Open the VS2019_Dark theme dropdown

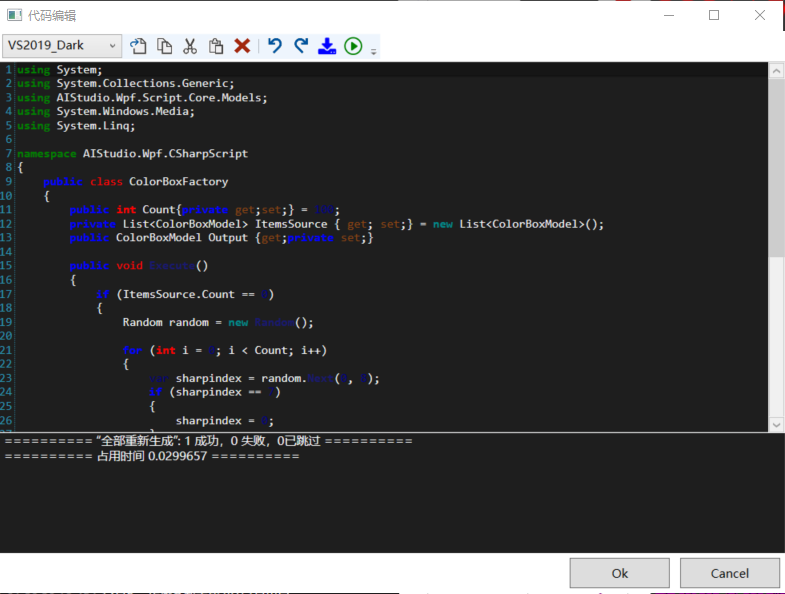click(62, 46)
